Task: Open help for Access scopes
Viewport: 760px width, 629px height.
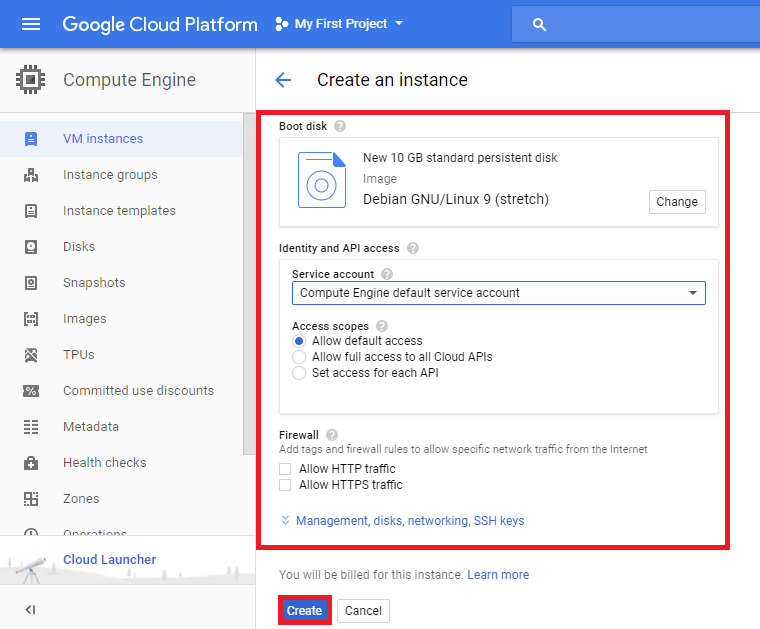Action: tap(382, 326)
